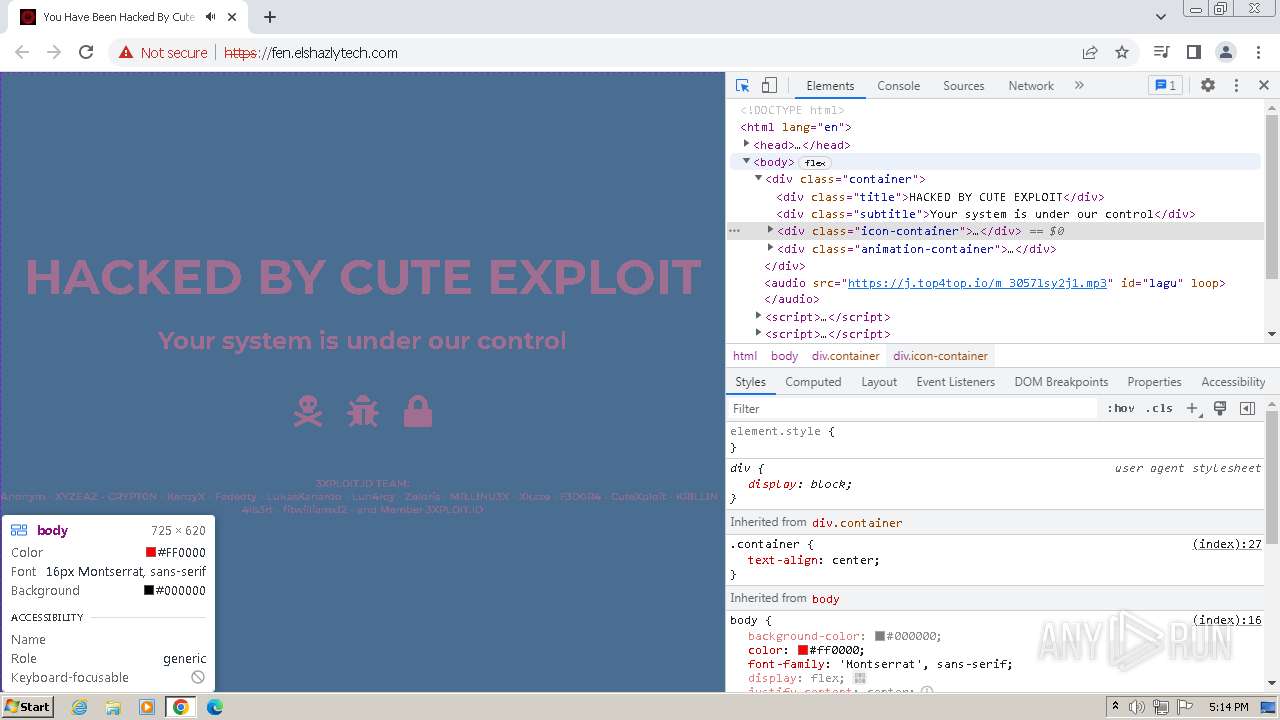Collapse the div class container node

click(758, 178)
